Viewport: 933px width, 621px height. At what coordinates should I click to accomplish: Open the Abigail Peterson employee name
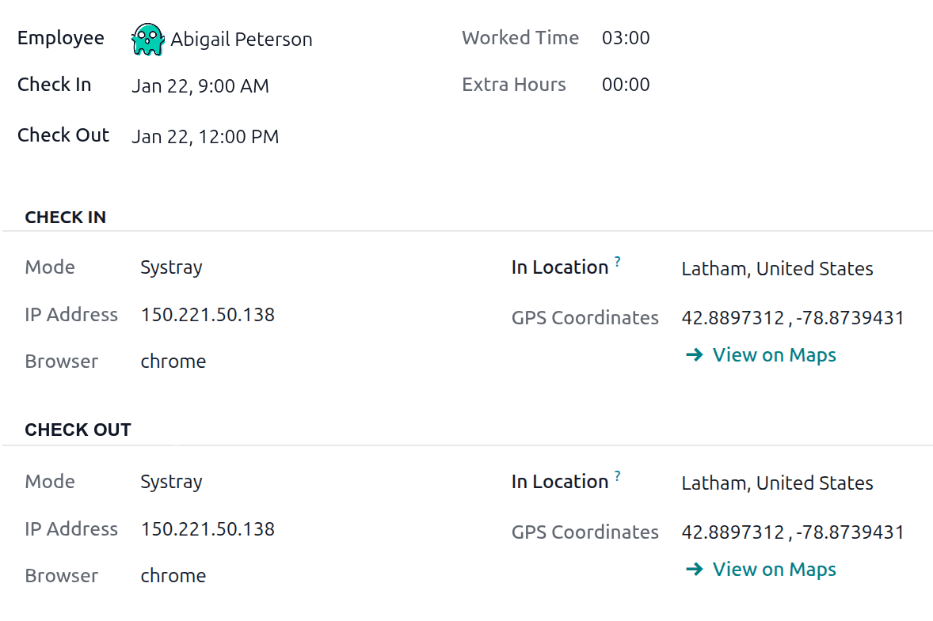241,40
